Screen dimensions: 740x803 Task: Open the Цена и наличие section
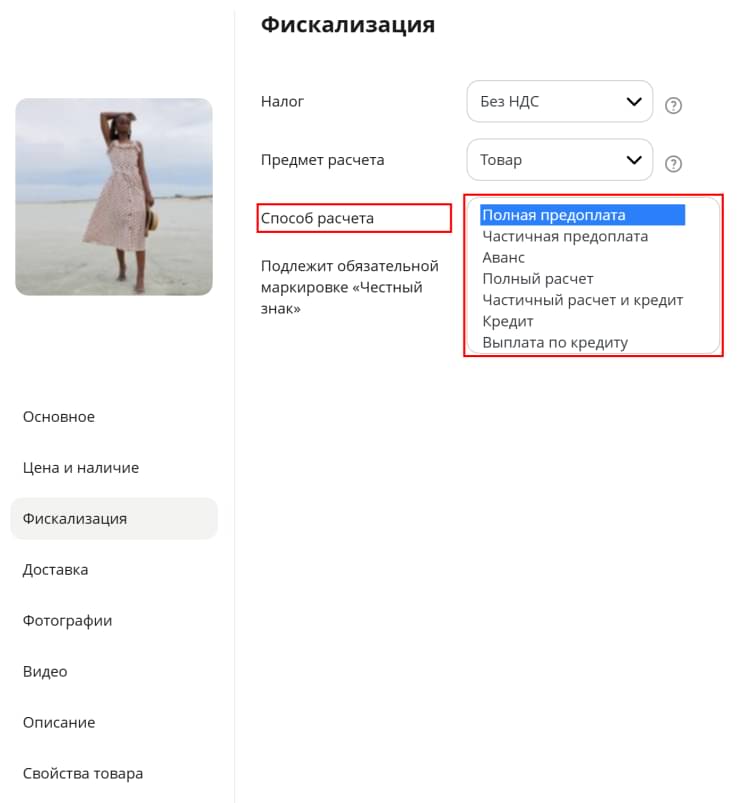pos(81,468)
